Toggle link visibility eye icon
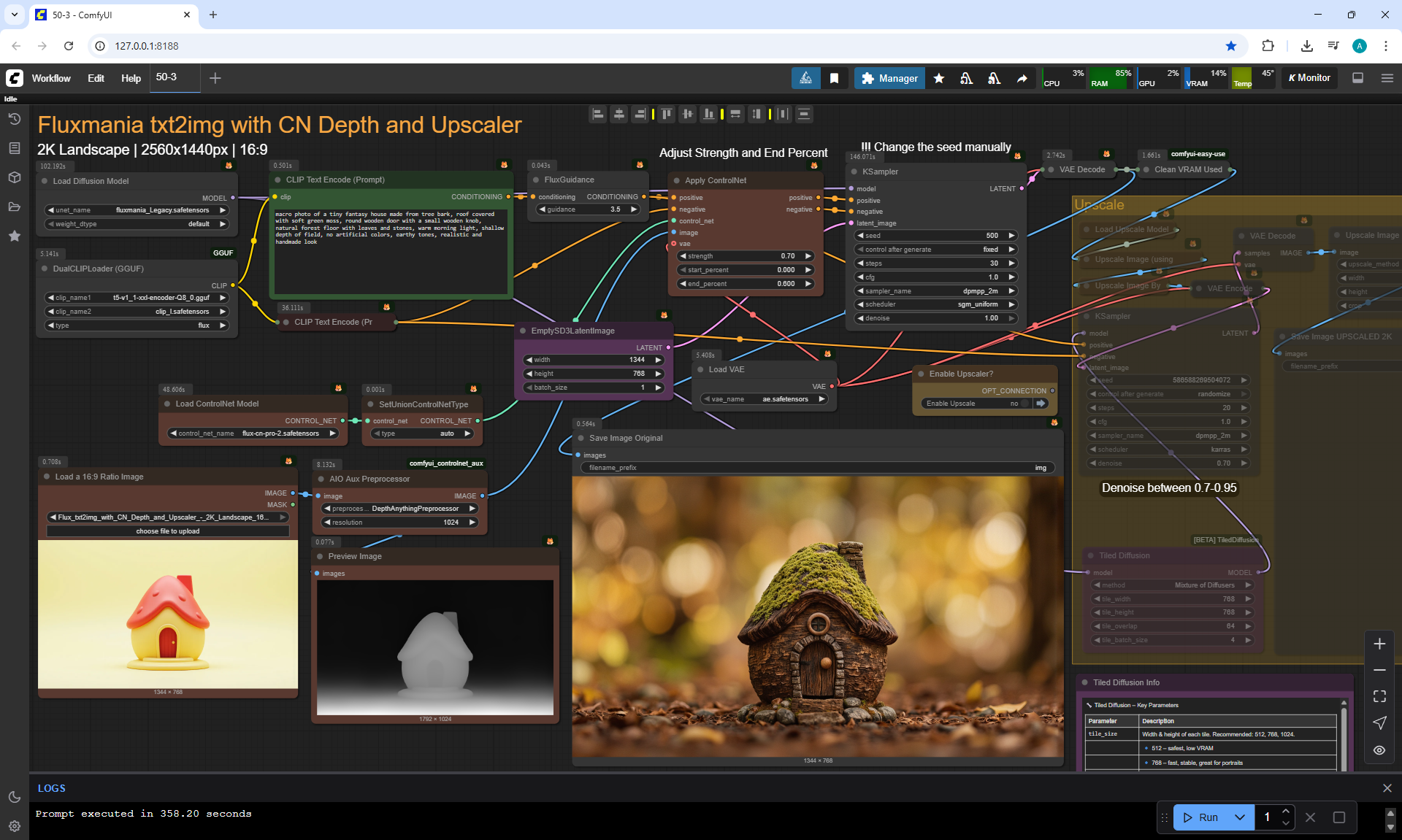The image size is (1402, 840). pyautogui.click(x=1379, y=750)
